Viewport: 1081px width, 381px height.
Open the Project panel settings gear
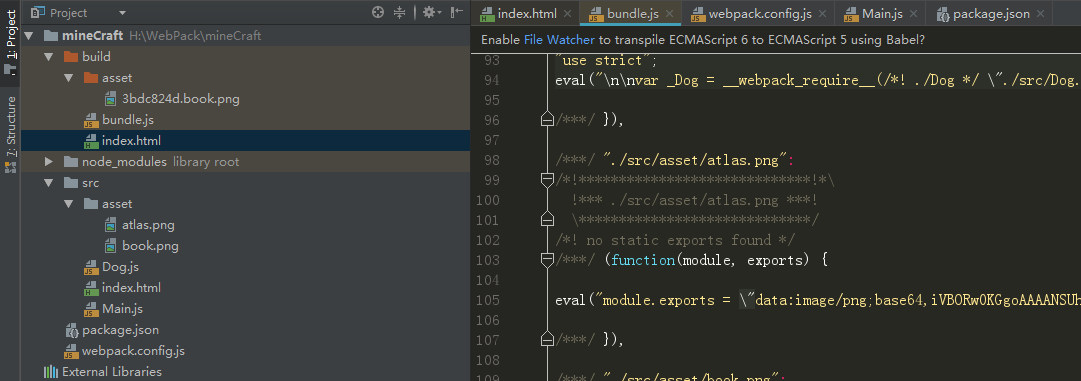coord(431,12)
